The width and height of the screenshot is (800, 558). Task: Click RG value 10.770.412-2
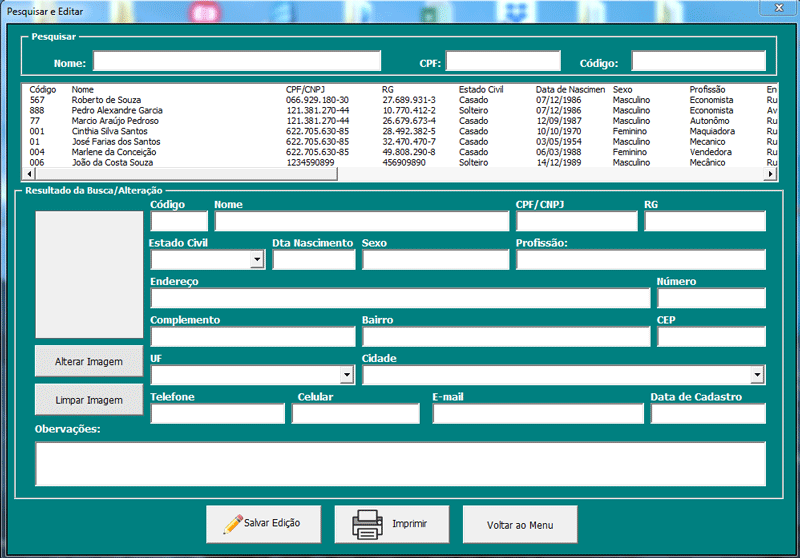point(409,110)
